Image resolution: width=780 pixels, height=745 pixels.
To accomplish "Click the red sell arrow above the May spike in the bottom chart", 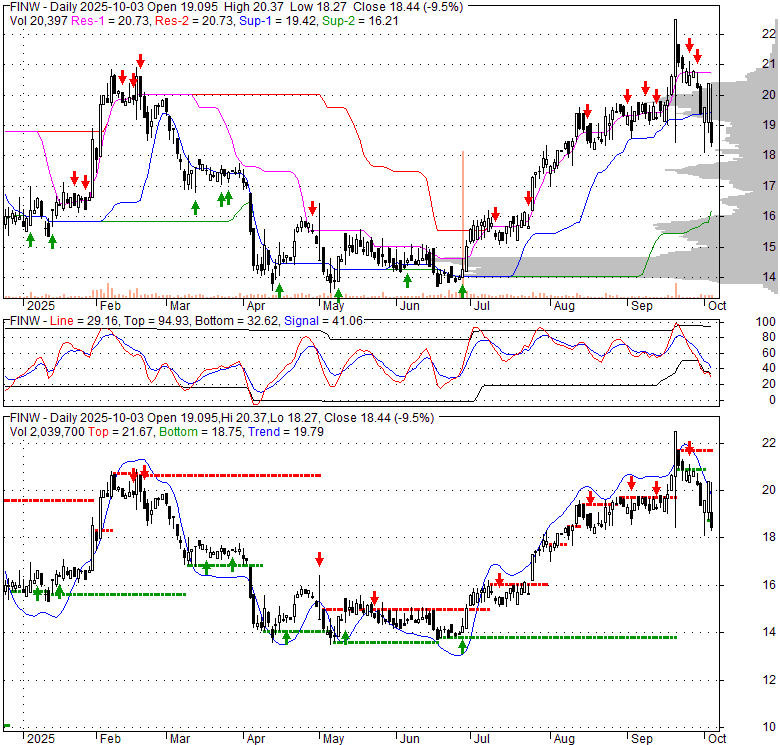I will 319,559.
